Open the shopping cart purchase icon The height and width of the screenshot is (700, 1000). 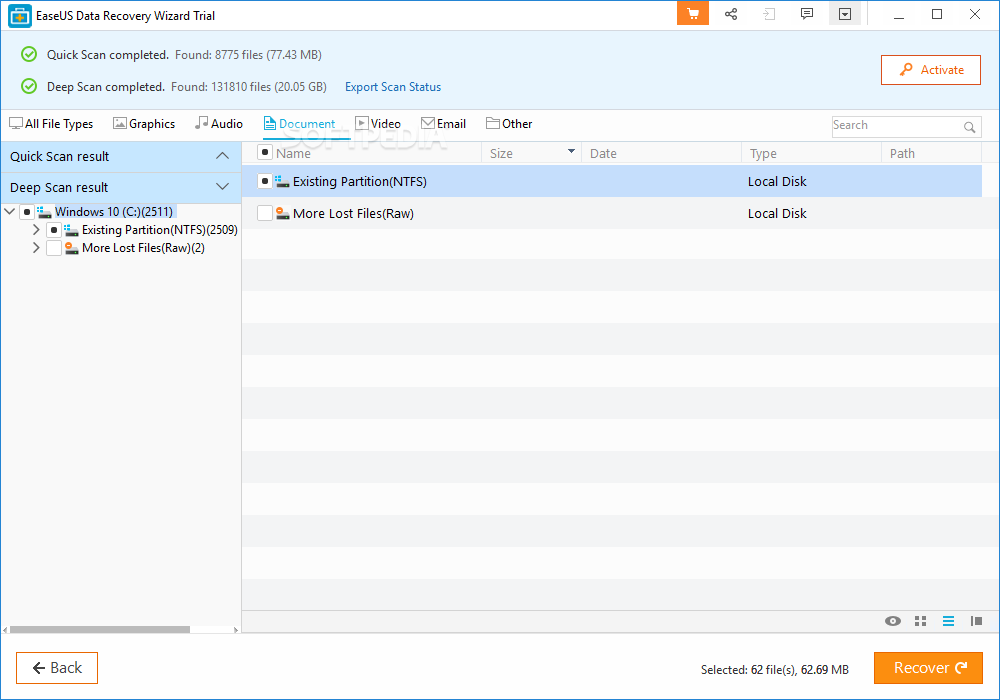point(693,14)
